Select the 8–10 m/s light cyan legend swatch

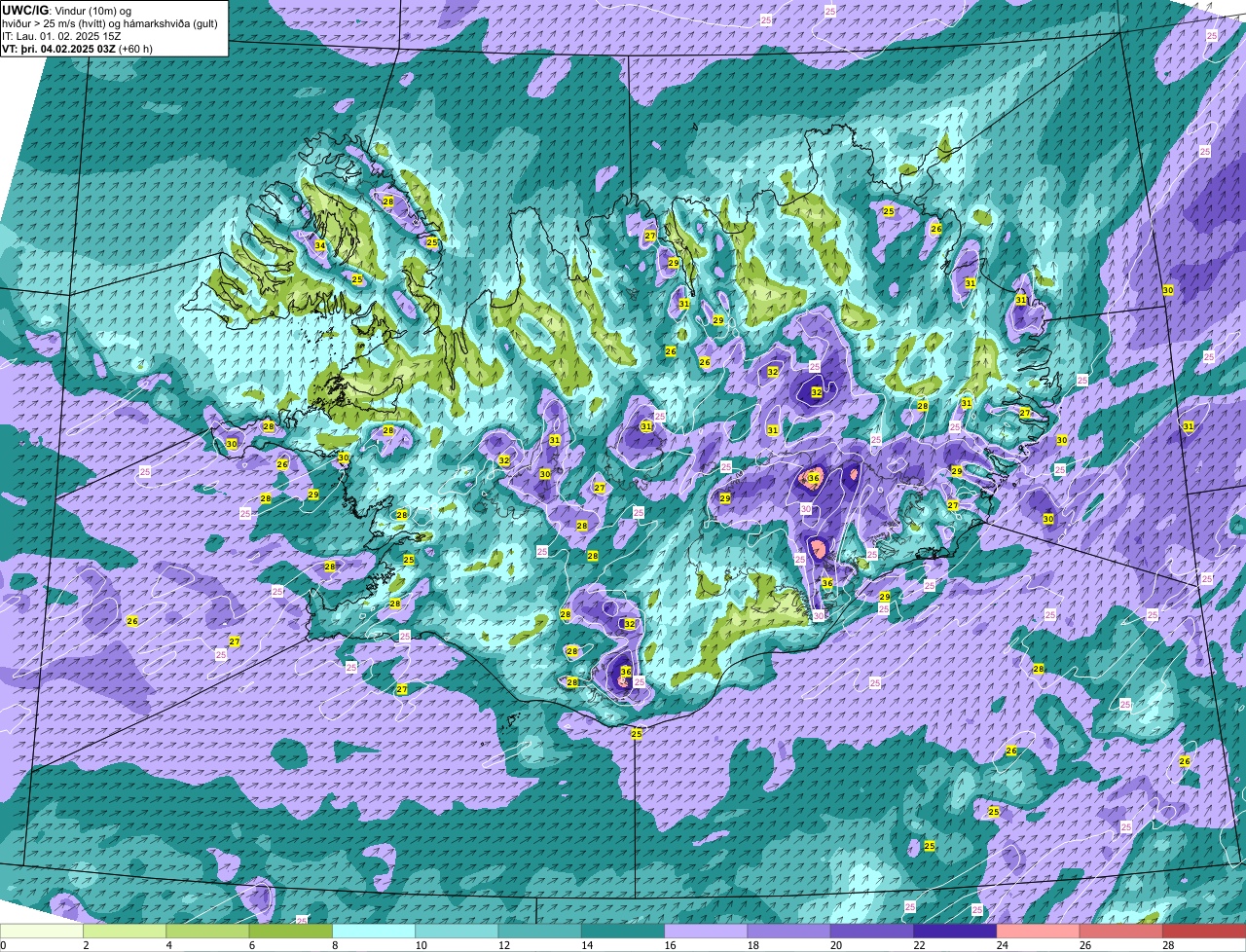[374, 931]
